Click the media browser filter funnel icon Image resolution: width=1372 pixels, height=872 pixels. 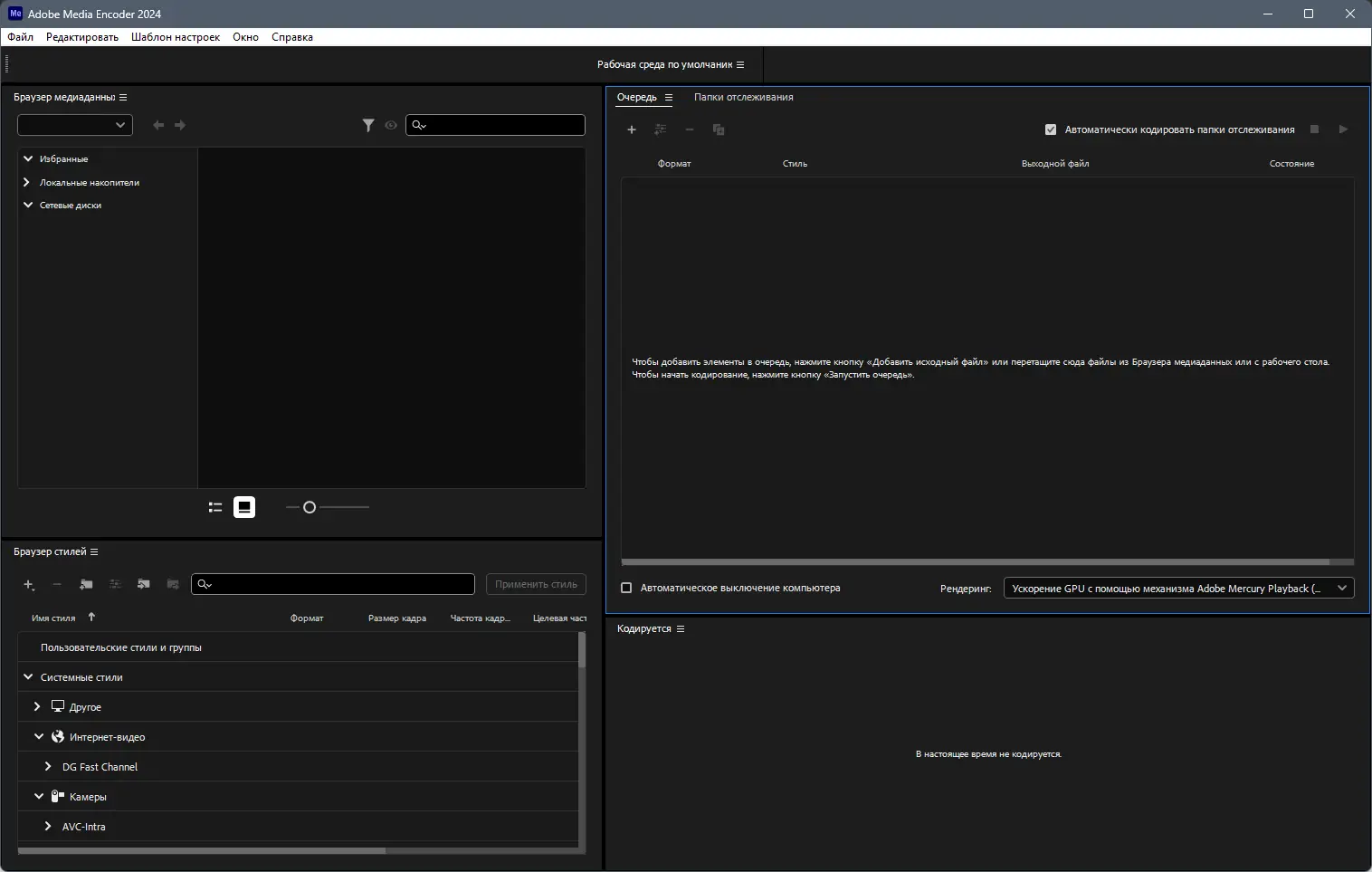coord(368,125)
